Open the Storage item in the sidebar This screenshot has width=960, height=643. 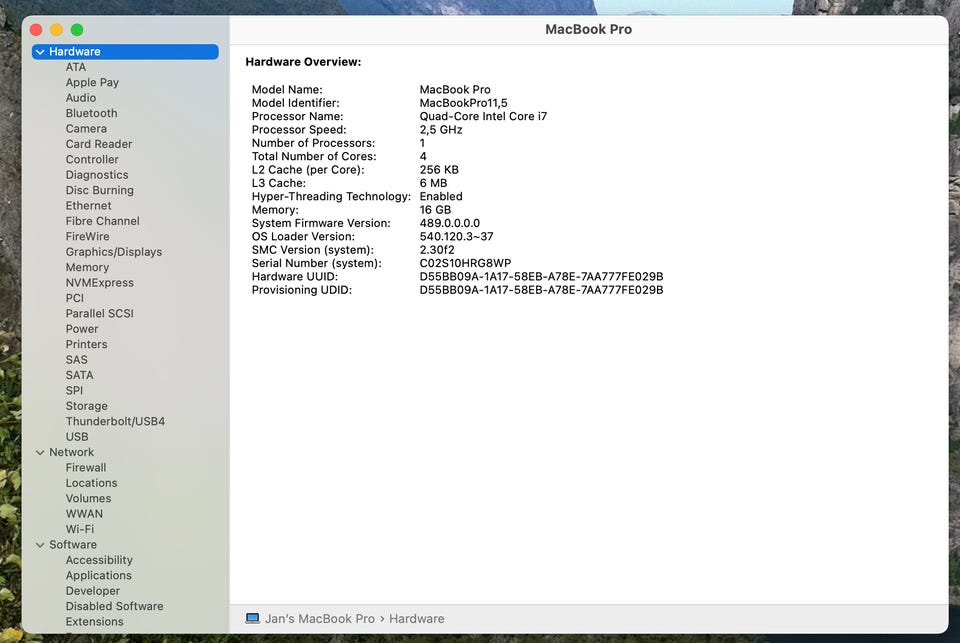coord(86,406)
